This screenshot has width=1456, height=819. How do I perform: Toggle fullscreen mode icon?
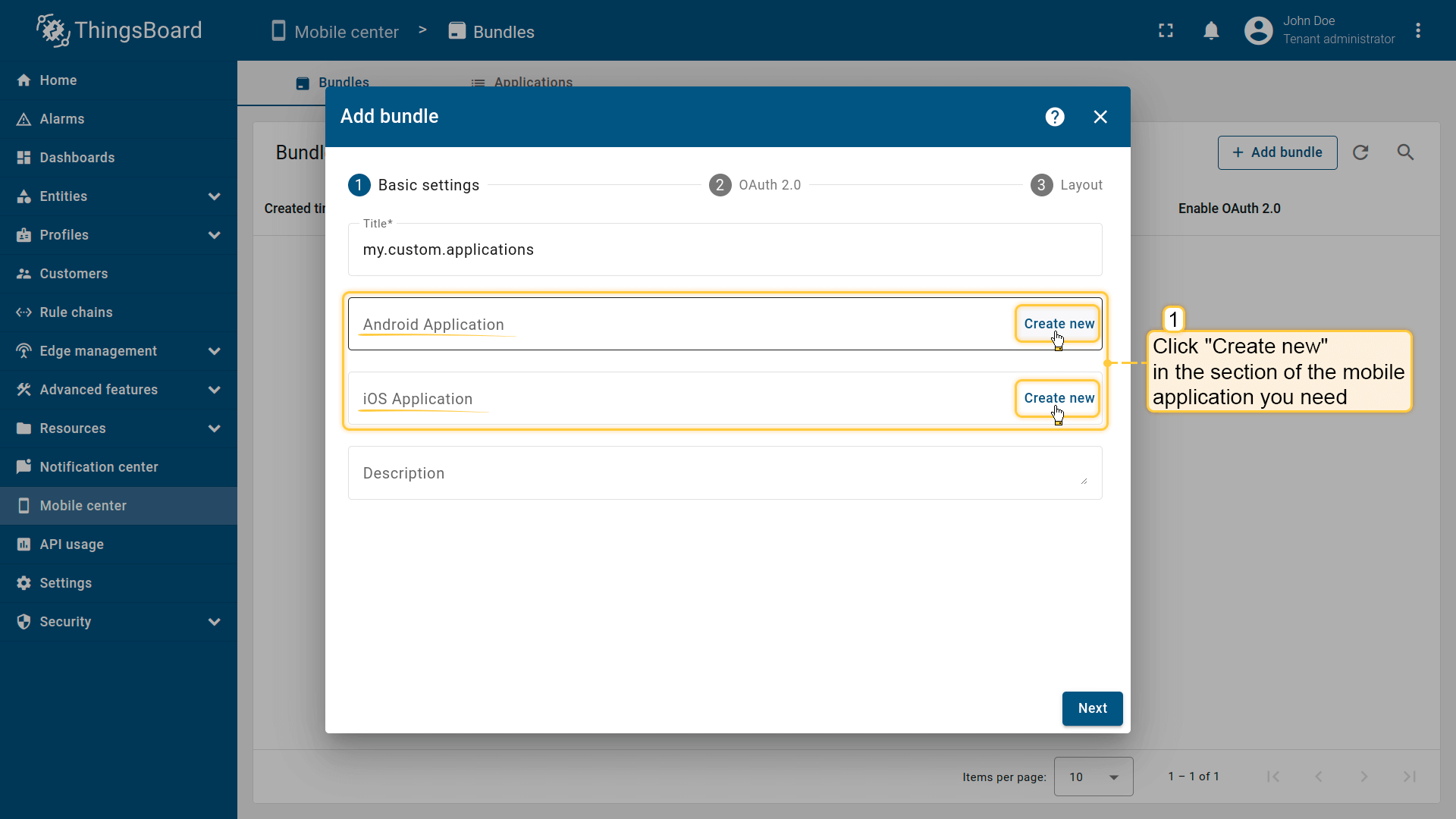pyautogui.click(x=1166, y=31)
